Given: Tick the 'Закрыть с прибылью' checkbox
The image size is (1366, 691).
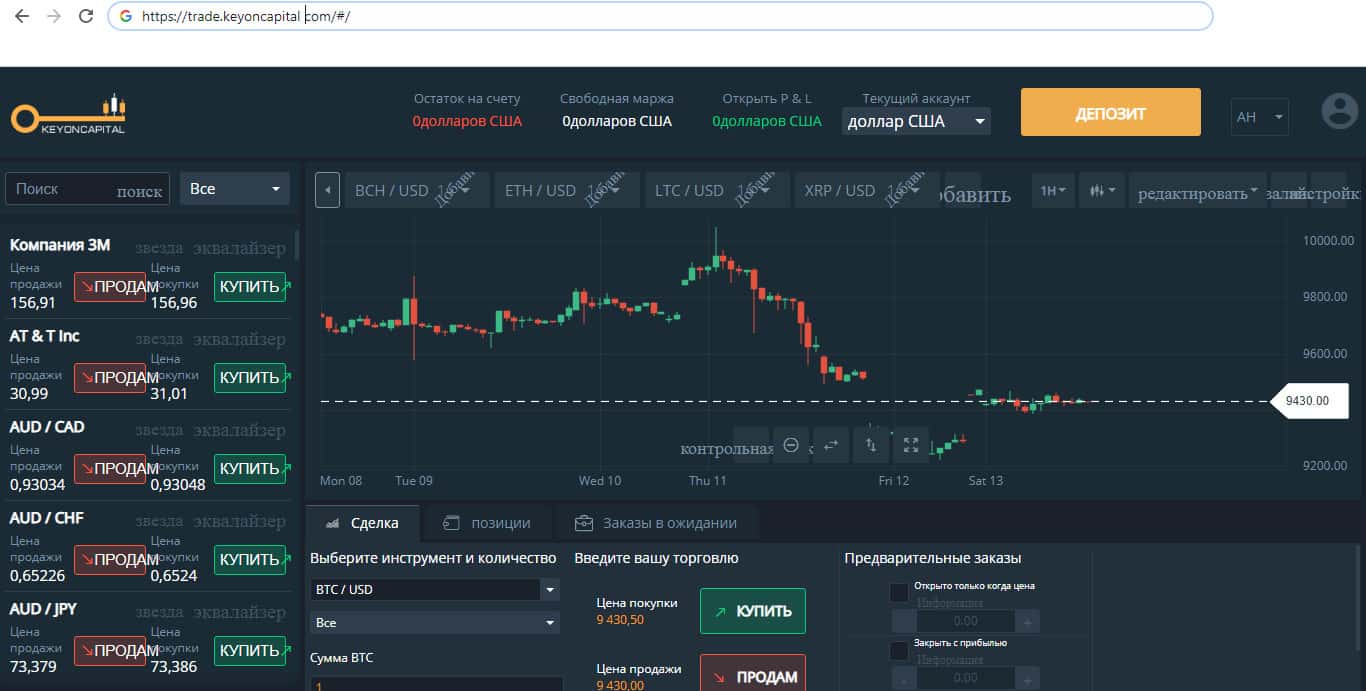Looking at the screenshot, I should tap(899, 650).
